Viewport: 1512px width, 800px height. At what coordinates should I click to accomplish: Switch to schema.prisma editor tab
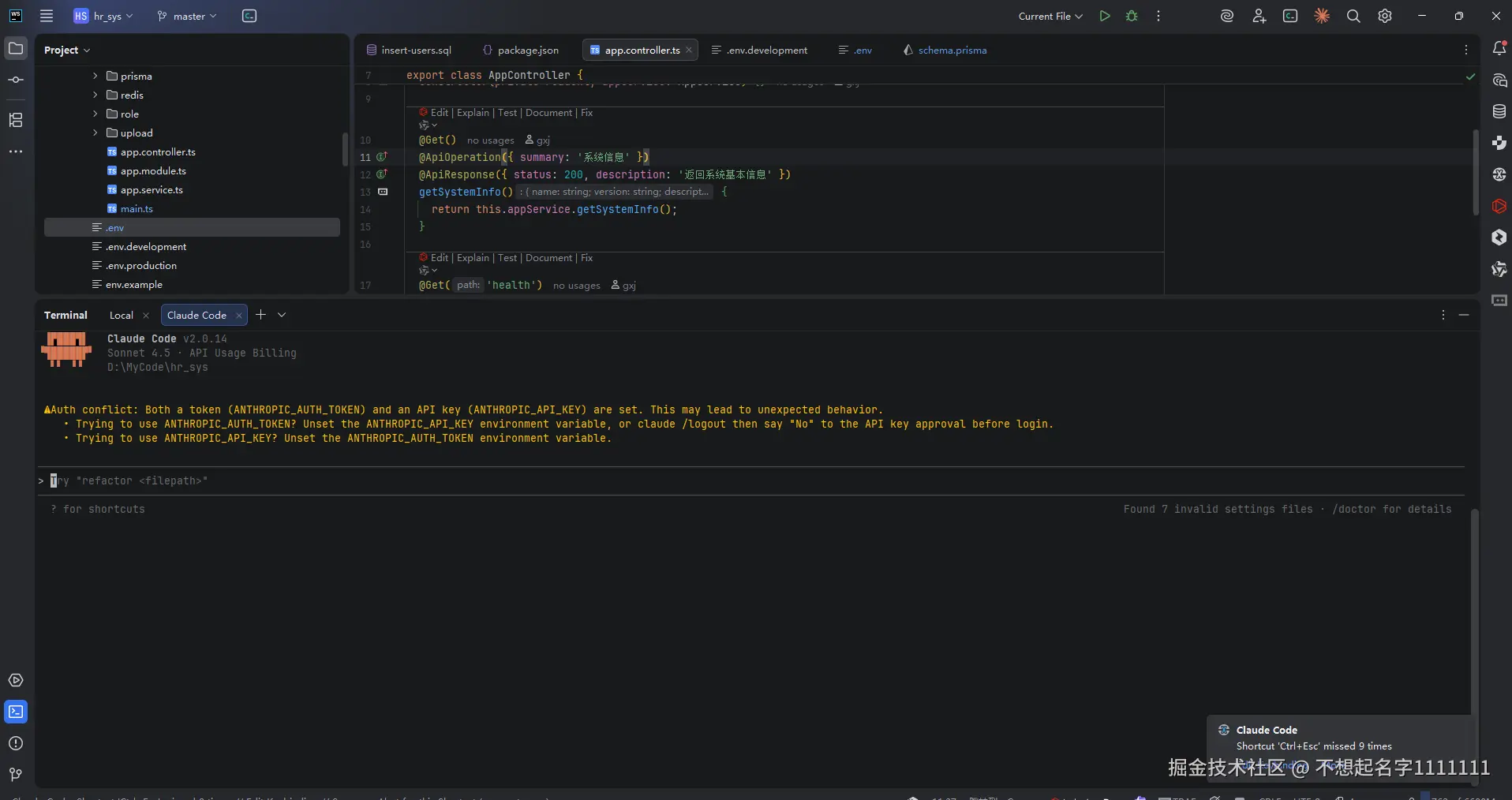[x=952, y=50]
